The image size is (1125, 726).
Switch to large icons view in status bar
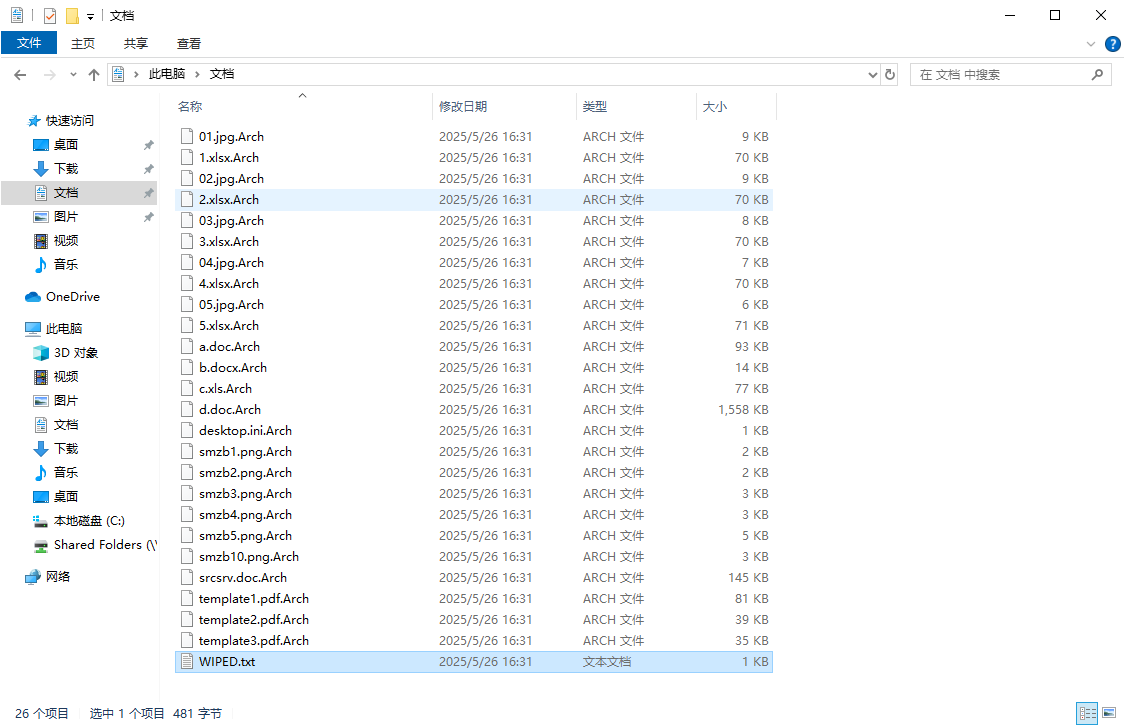coord(1109,713)
